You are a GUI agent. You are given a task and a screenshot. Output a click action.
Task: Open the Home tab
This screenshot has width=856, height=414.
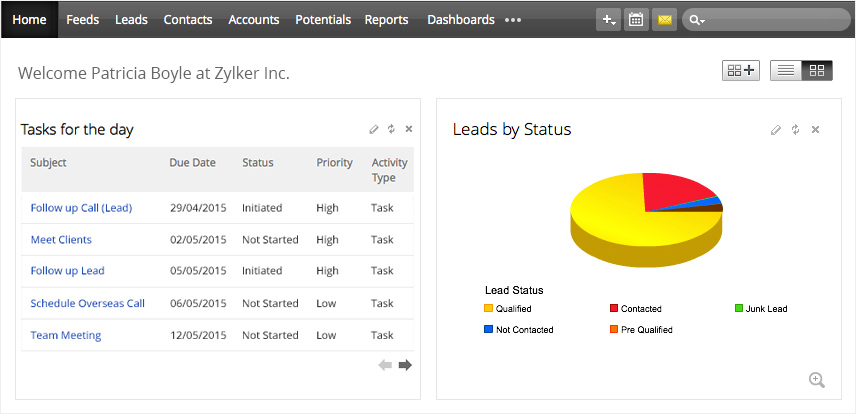point(29,20)
